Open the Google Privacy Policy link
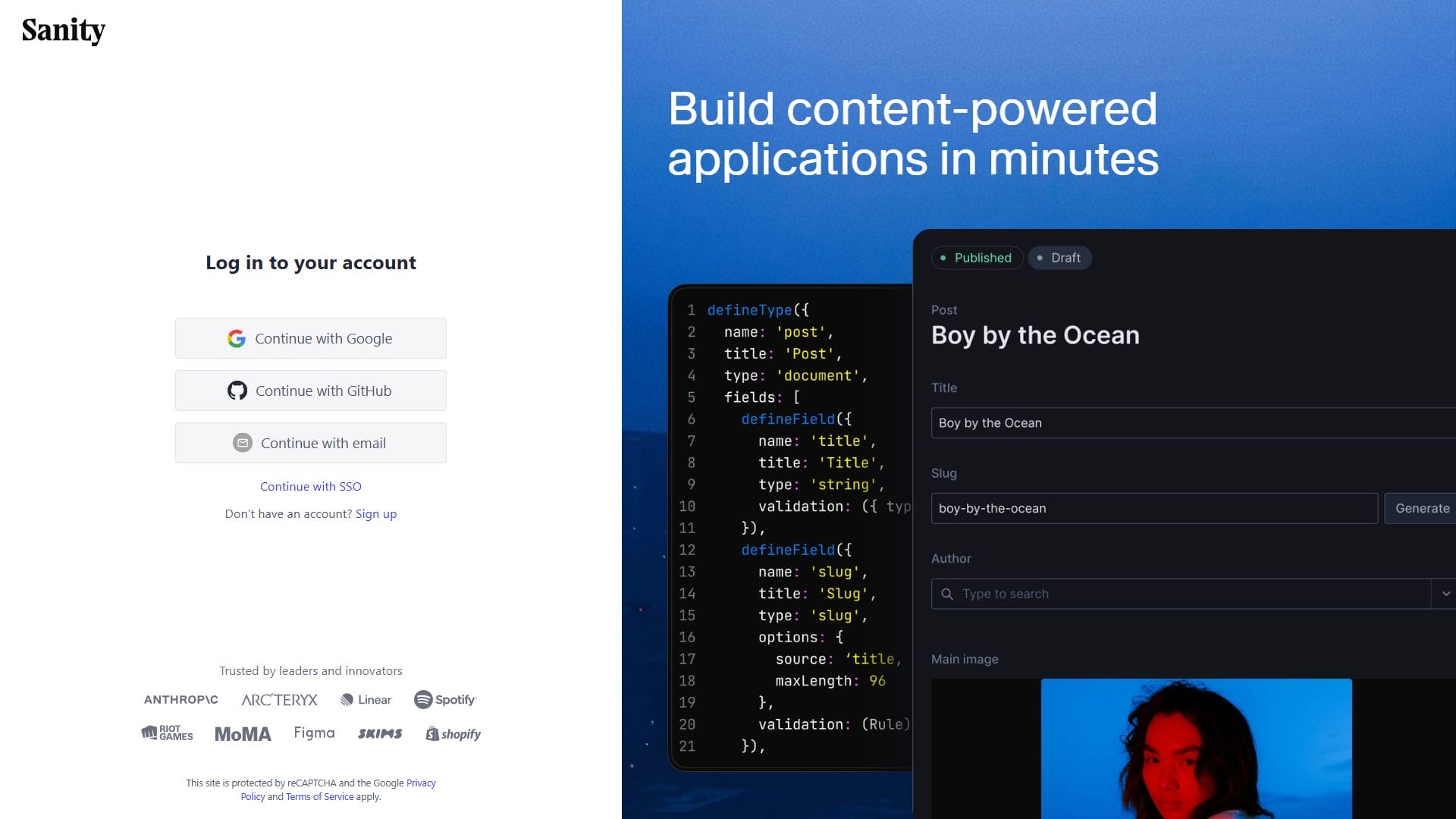The width and height of the screenshot is (1456, 819). point(421,783)
